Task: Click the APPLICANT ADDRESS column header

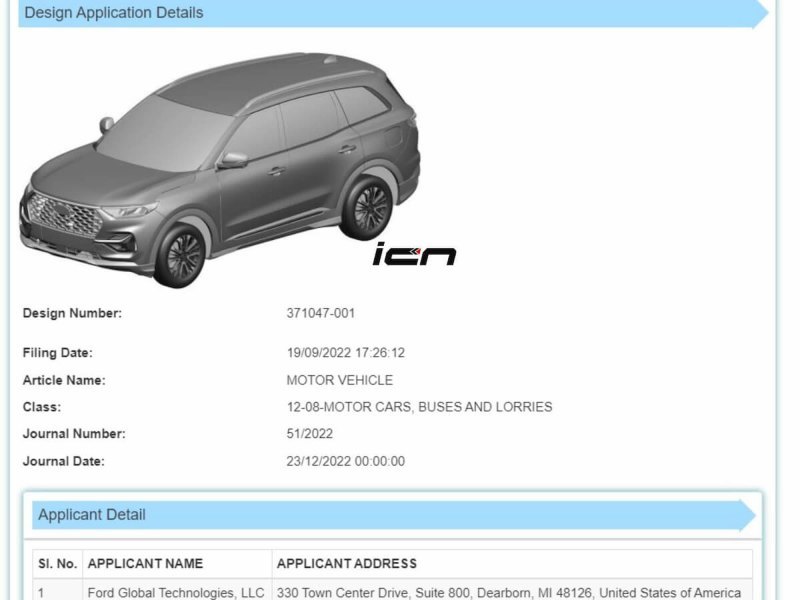Action: (512, 564)
